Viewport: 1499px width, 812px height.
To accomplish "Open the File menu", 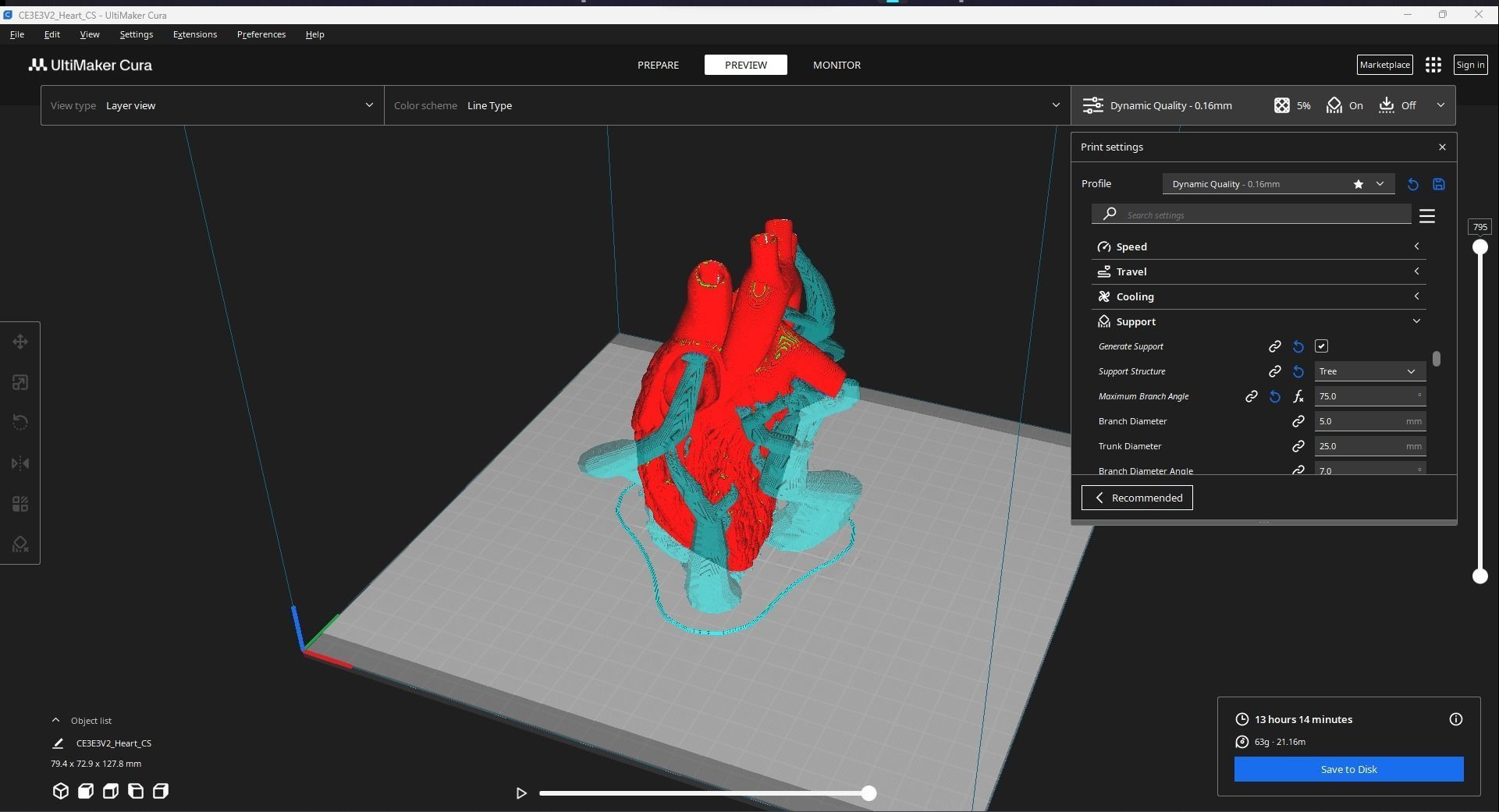I will (17, 34).
